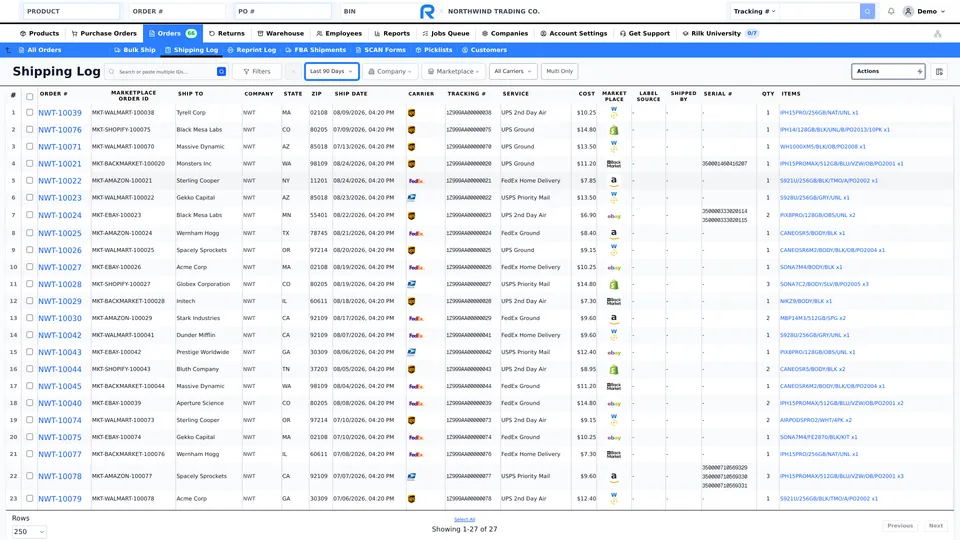Image resolution: width=960 pixels, height=540 pixels.
Task: Click the Shopify marketplace icon on row NWT-10044
Action: pyautogui.click(x=613, y=370)
